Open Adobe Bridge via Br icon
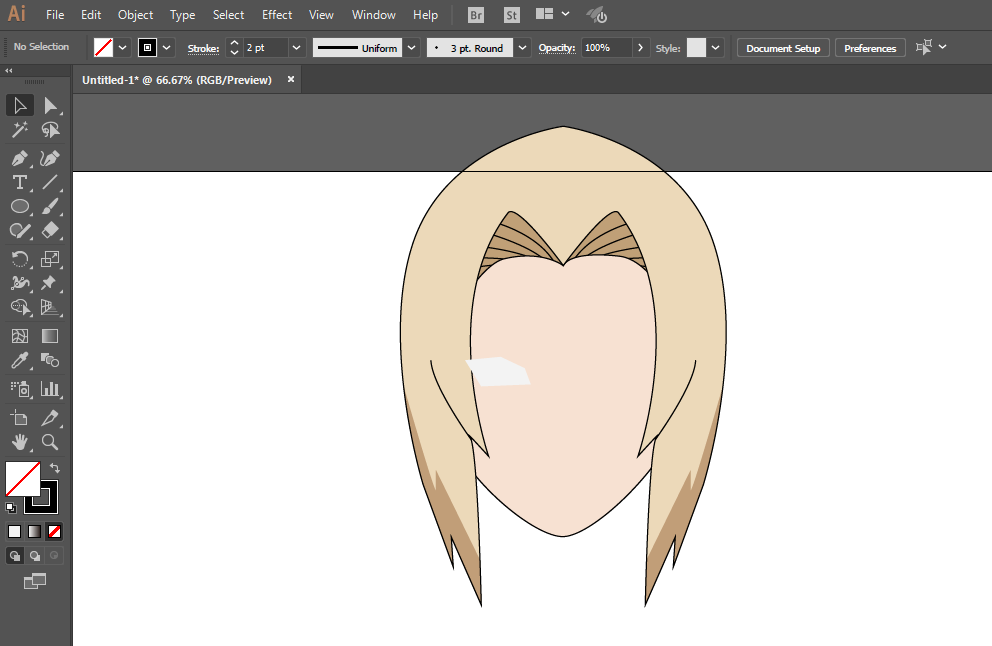 476,15
